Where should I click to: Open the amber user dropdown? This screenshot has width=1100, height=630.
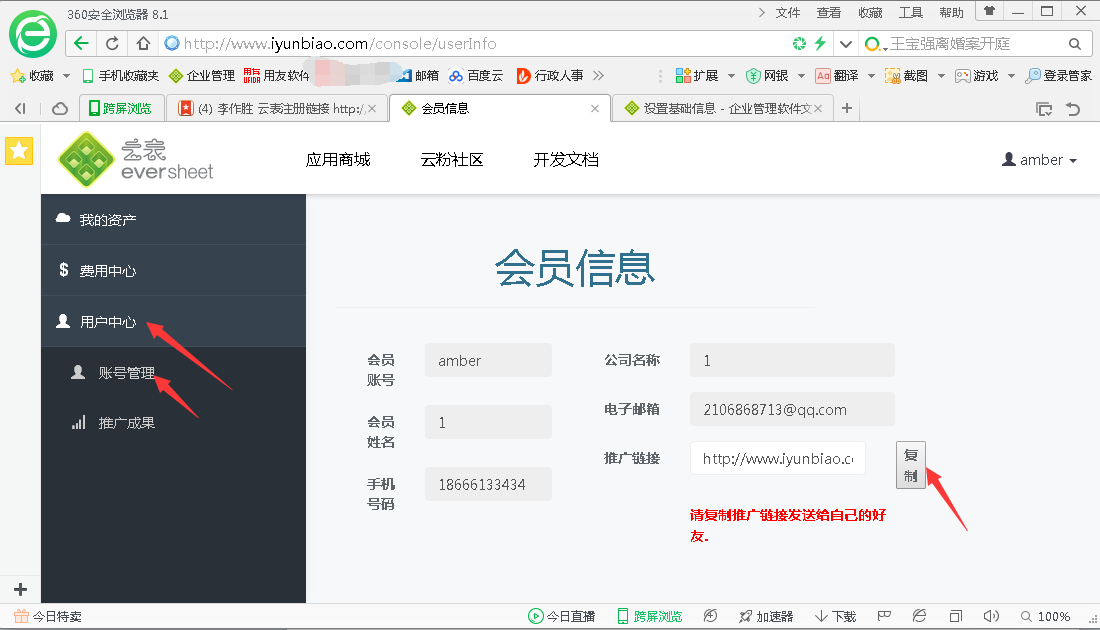[x=1040, y=160]
